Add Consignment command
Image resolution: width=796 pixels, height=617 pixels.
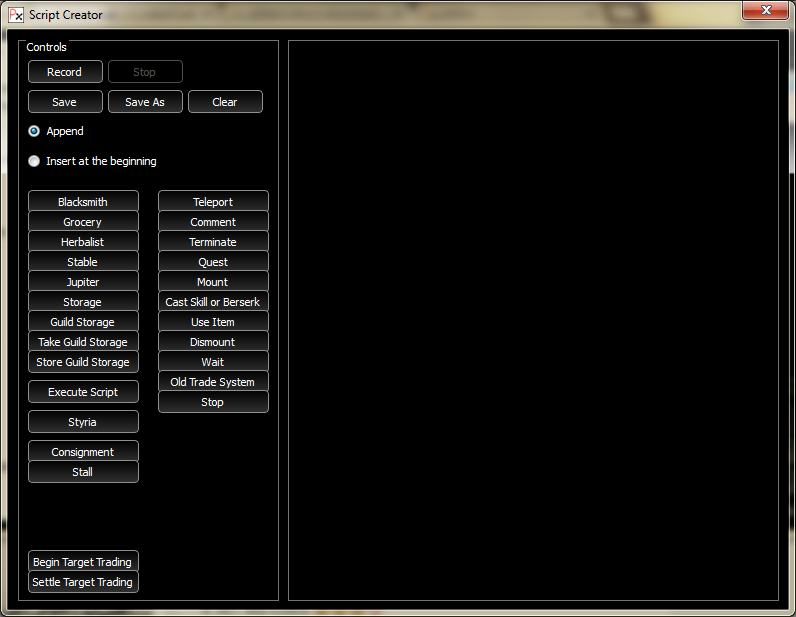tap(83, 452)
